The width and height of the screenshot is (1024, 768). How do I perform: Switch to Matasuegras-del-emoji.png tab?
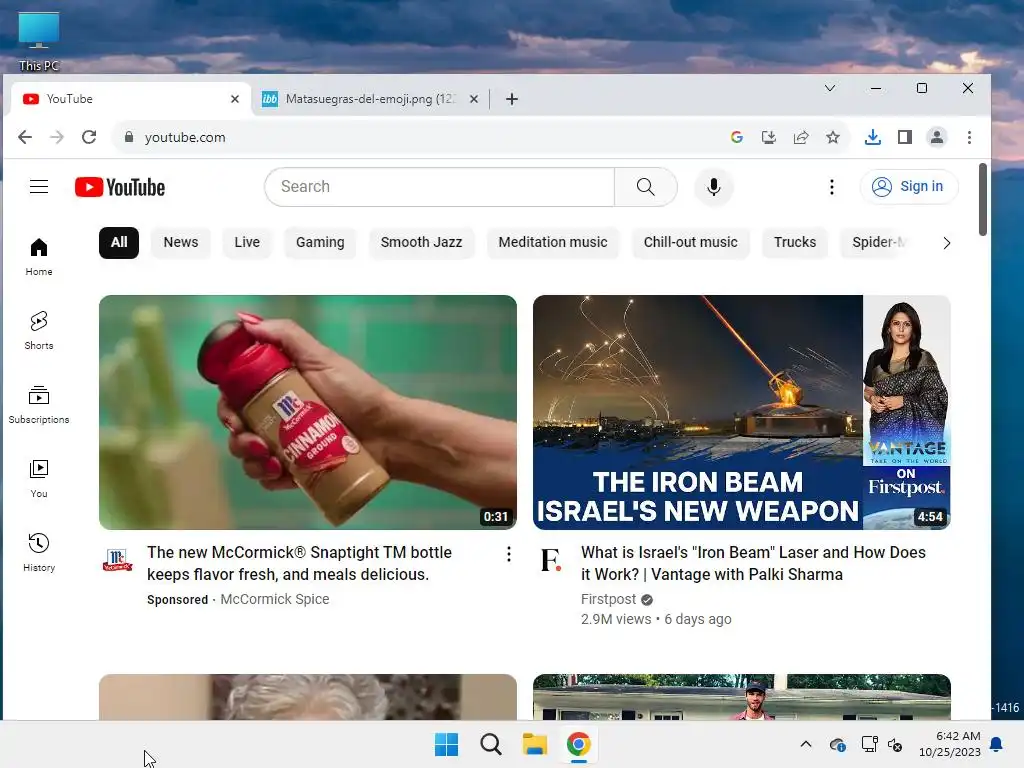click(370, 99)
